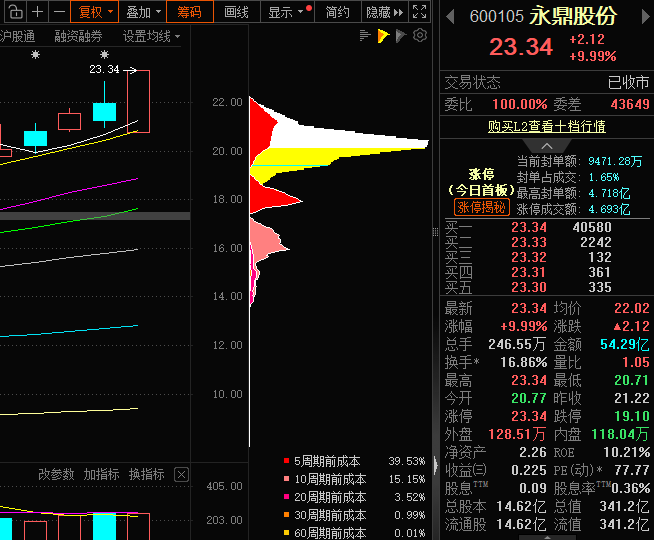Open chip distribution settings gear
Screen dimensions: 654x540
(420, 35)
